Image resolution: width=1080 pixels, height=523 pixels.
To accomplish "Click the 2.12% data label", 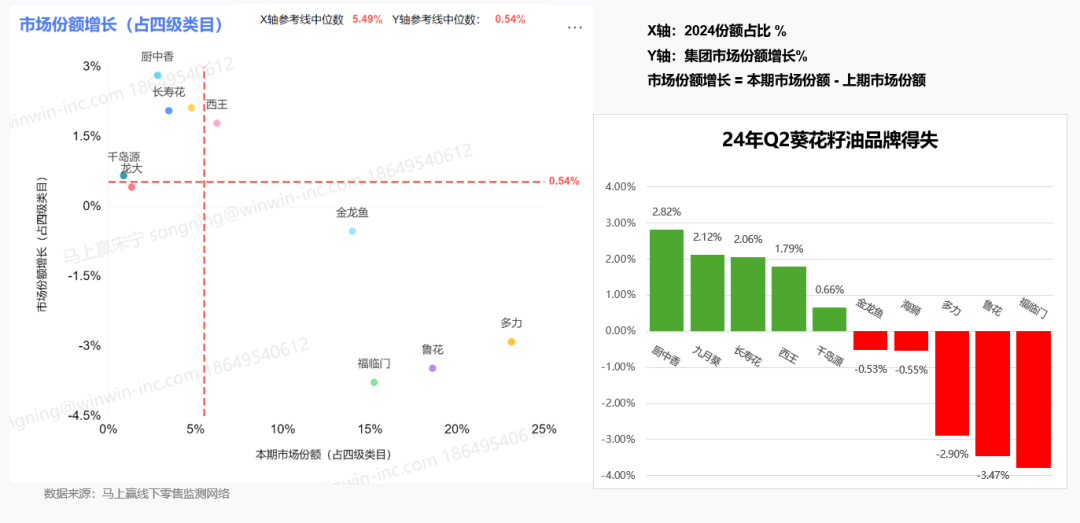I will (707, 237).
